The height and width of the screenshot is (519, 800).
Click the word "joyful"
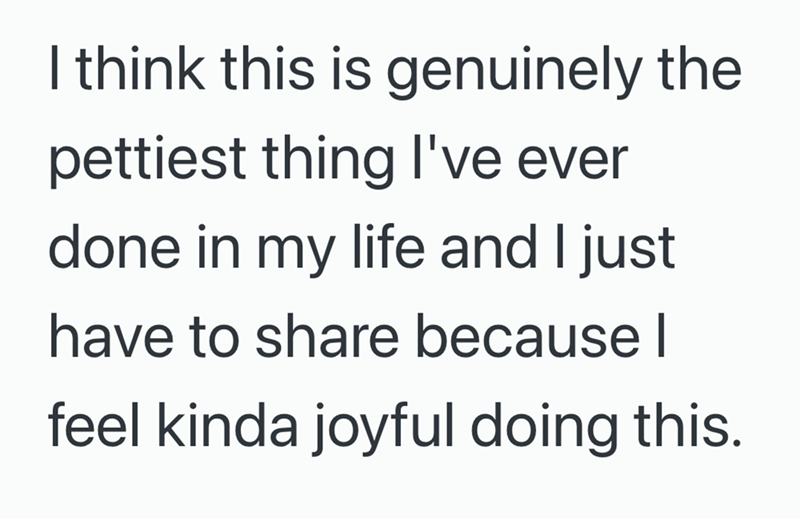point(383,429)
